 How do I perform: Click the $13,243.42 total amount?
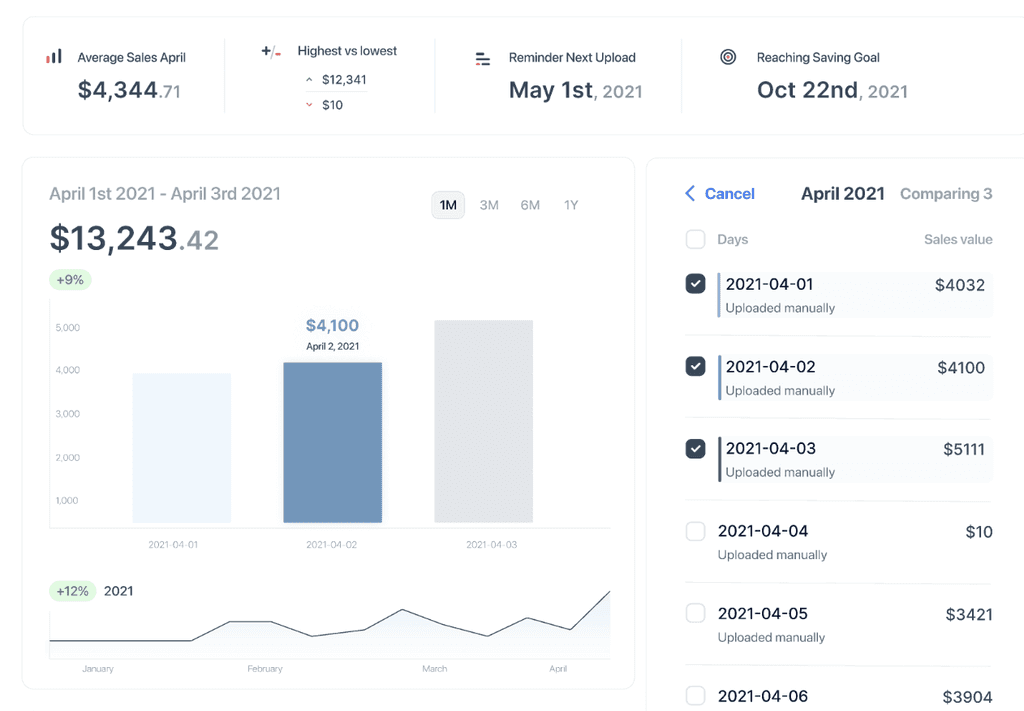[x=134, y=238]
